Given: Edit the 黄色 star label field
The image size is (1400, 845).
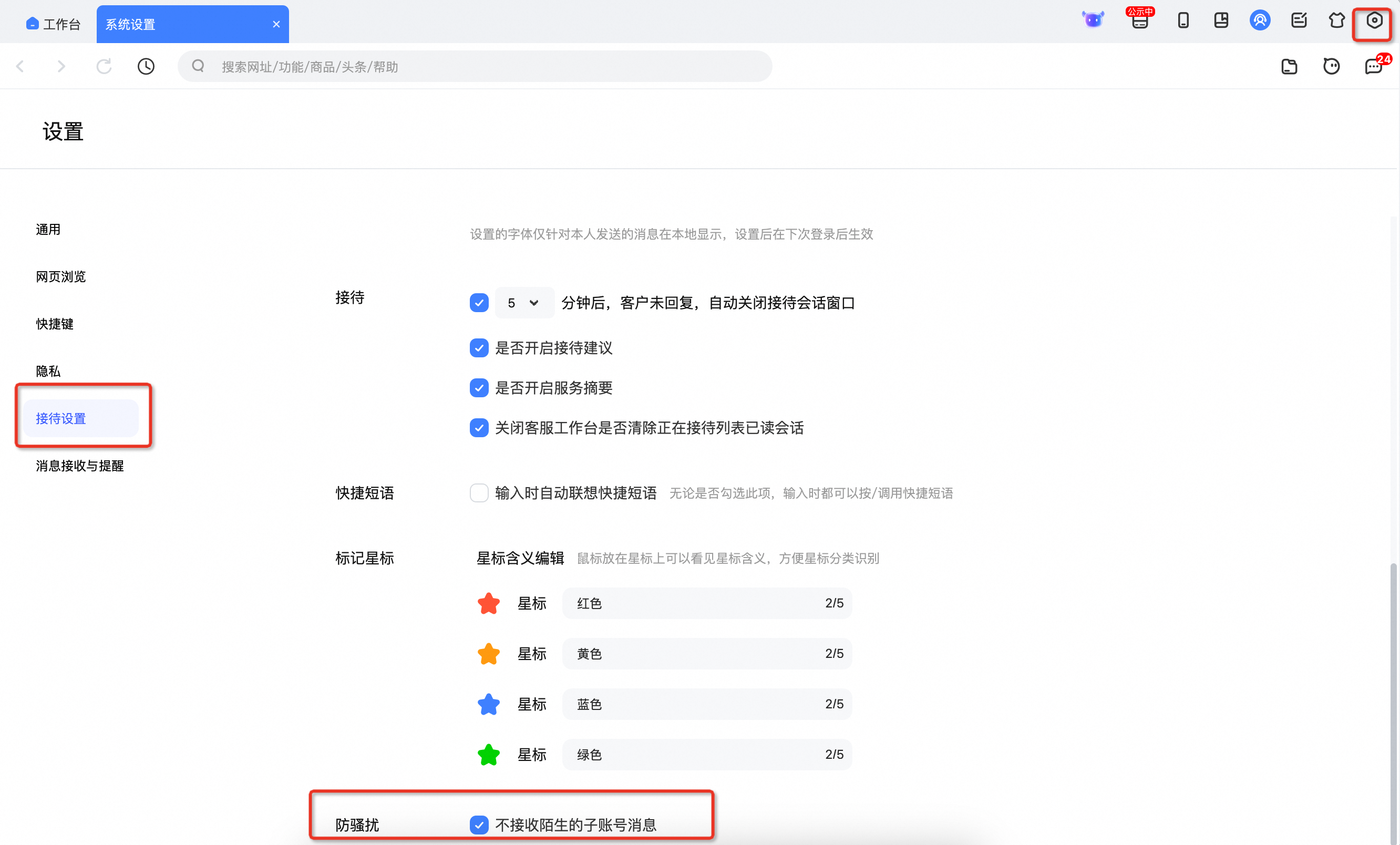Looking at the screenshot, I should pyautogui.click(x=707, y=654).
